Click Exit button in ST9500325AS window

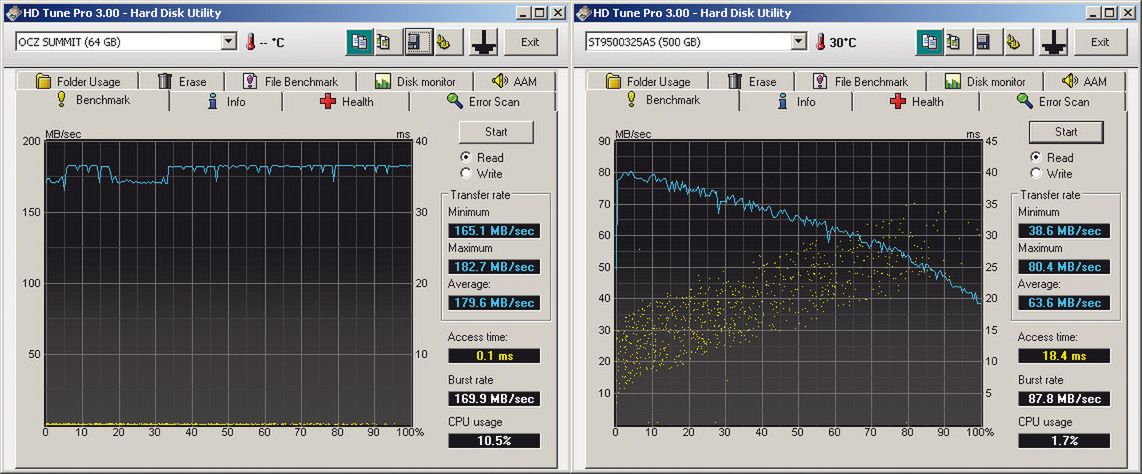(x=1100, y=42)
